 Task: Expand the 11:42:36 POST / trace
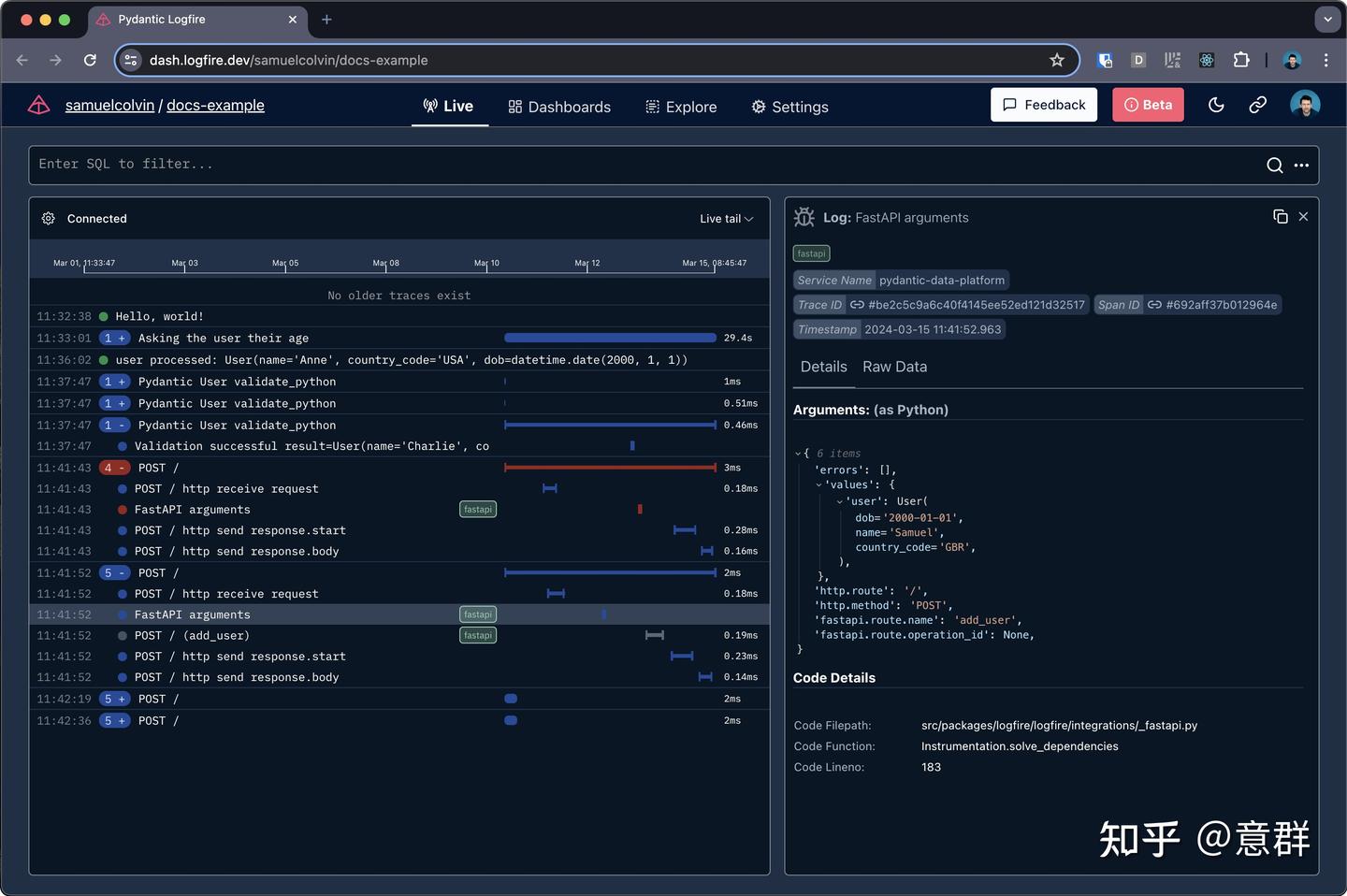115,721
